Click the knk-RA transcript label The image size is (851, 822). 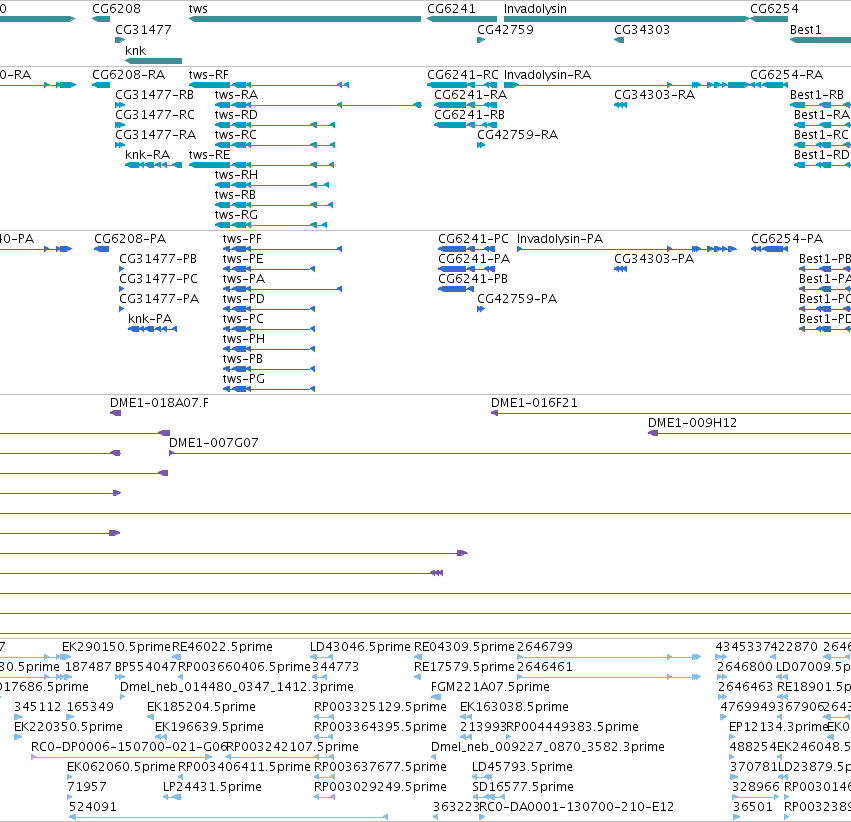(x=148, y=155)
